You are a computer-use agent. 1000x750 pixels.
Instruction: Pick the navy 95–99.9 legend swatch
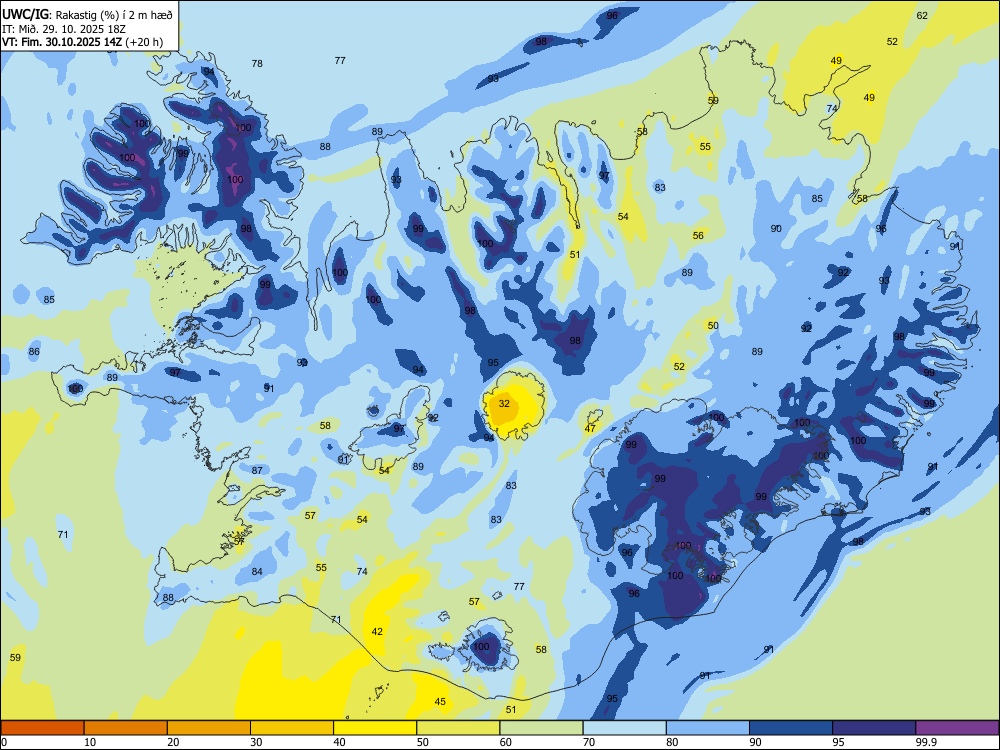coord(874,728)
